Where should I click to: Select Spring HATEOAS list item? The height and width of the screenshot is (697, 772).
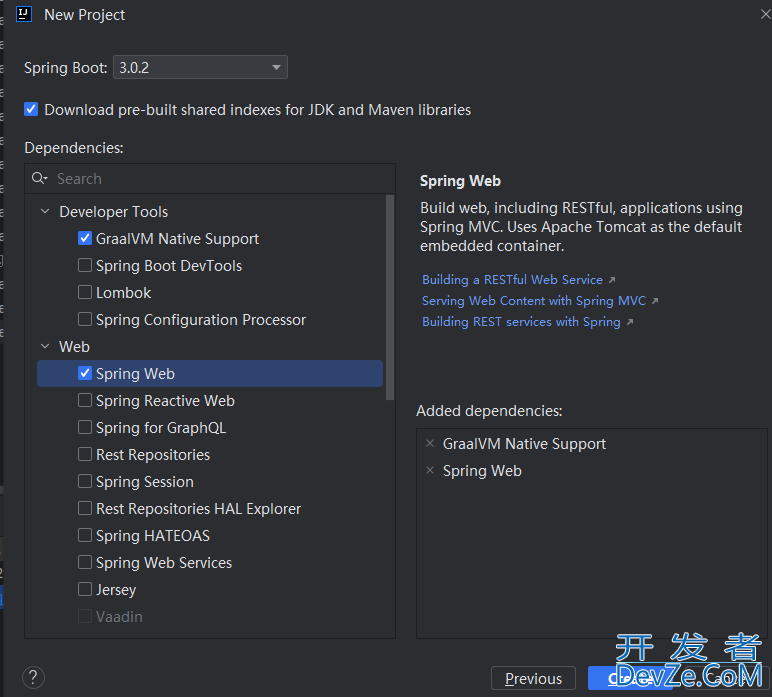(x=210, y=536)
